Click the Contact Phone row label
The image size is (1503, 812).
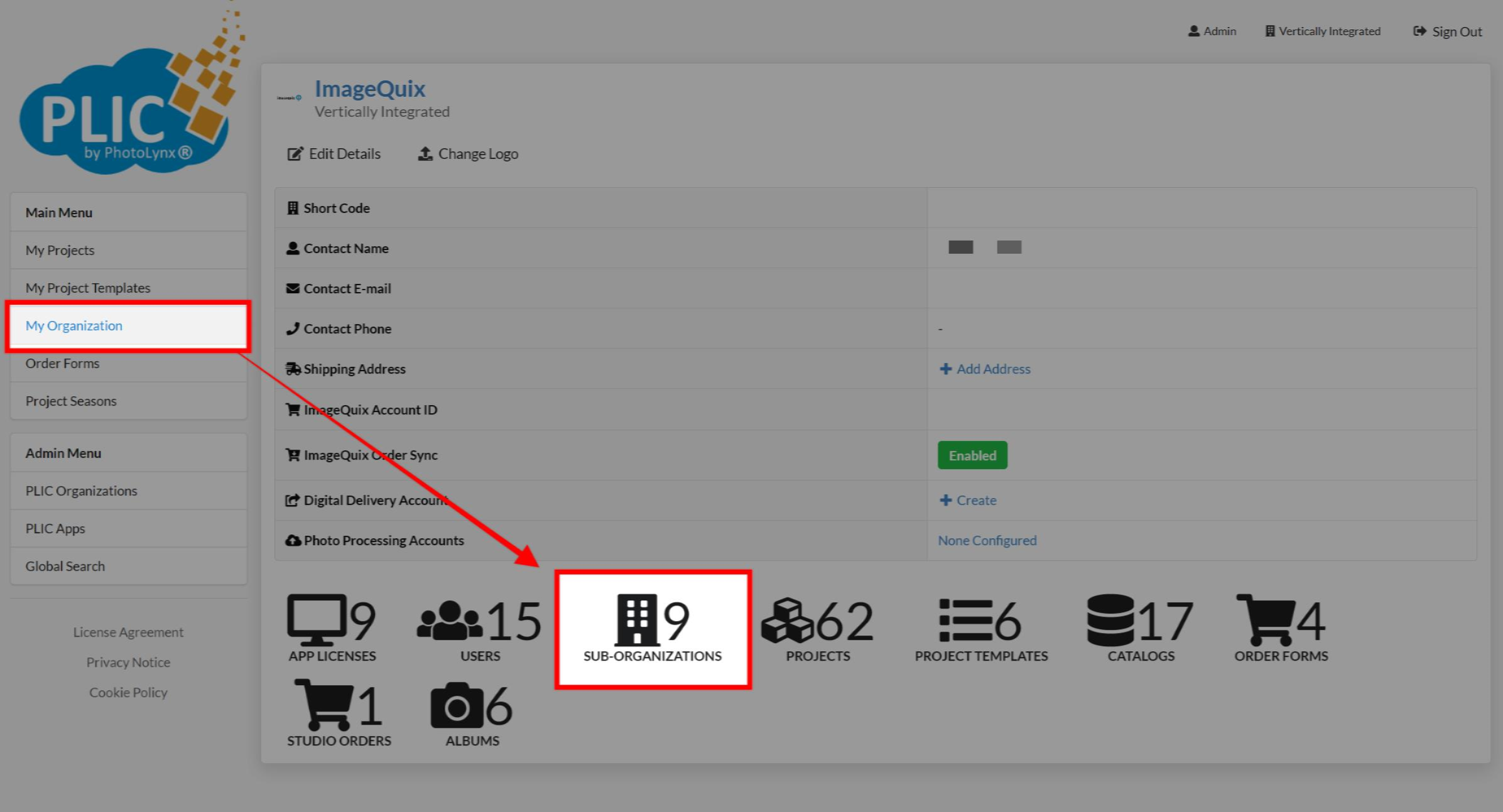click(347, 328)
